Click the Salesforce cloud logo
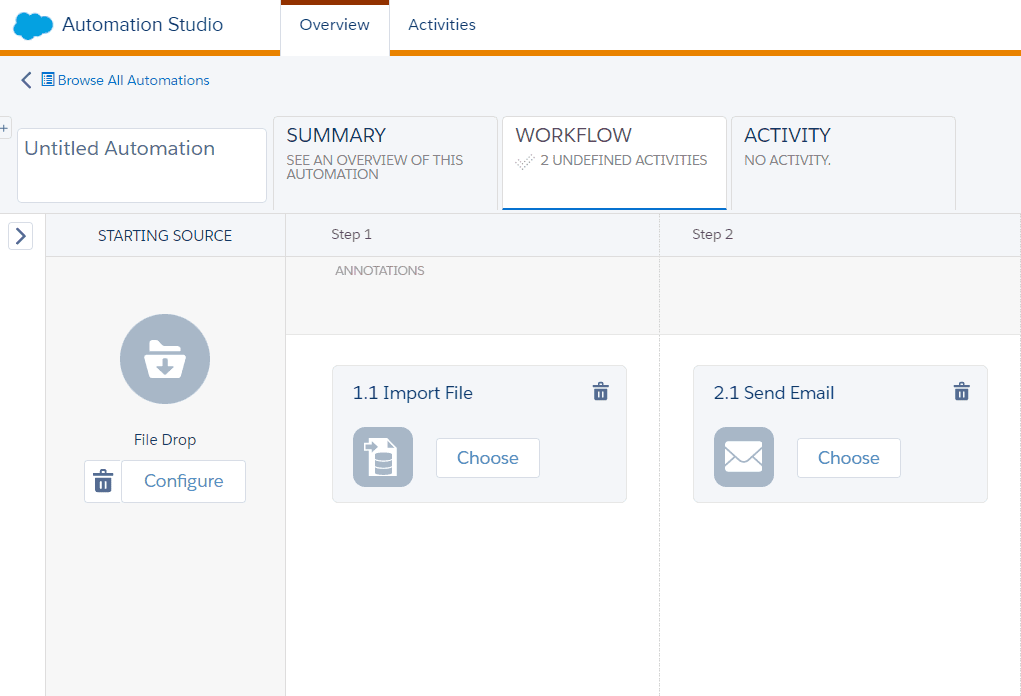1021x696 pixels. tap(33, 25)
